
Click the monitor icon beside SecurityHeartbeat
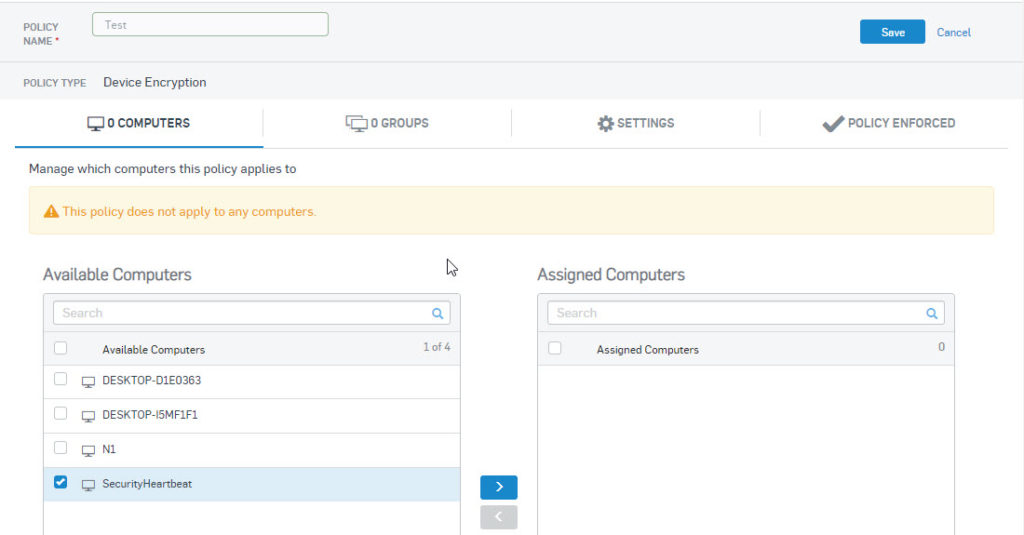click(88, 485)
